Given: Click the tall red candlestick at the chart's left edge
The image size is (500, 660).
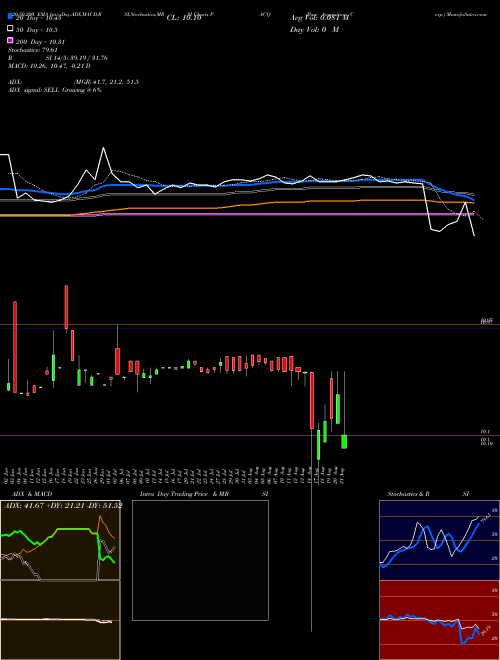Looking at the screenshot, I should 15,347.
